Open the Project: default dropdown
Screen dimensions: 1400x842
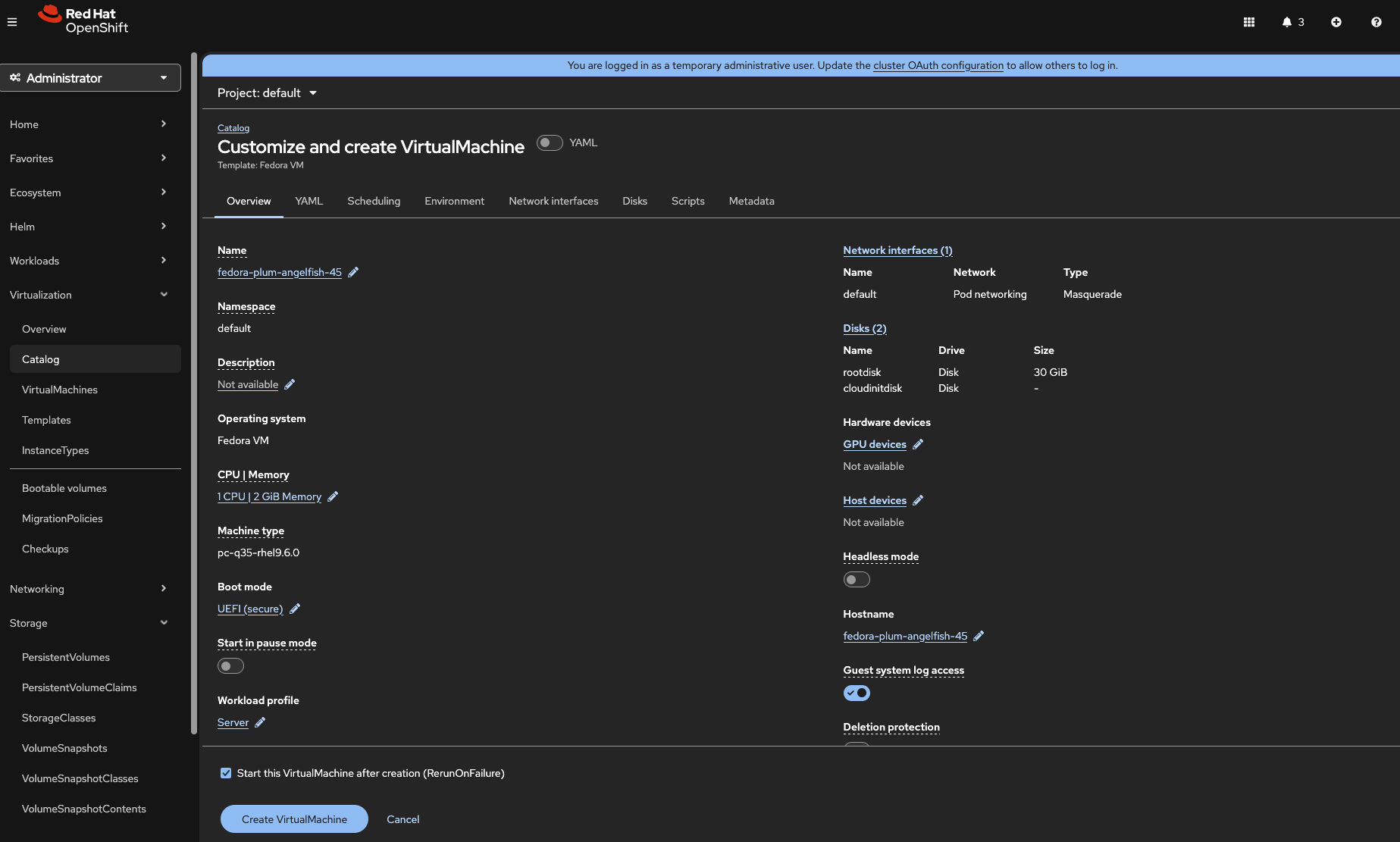pos(267,93)
